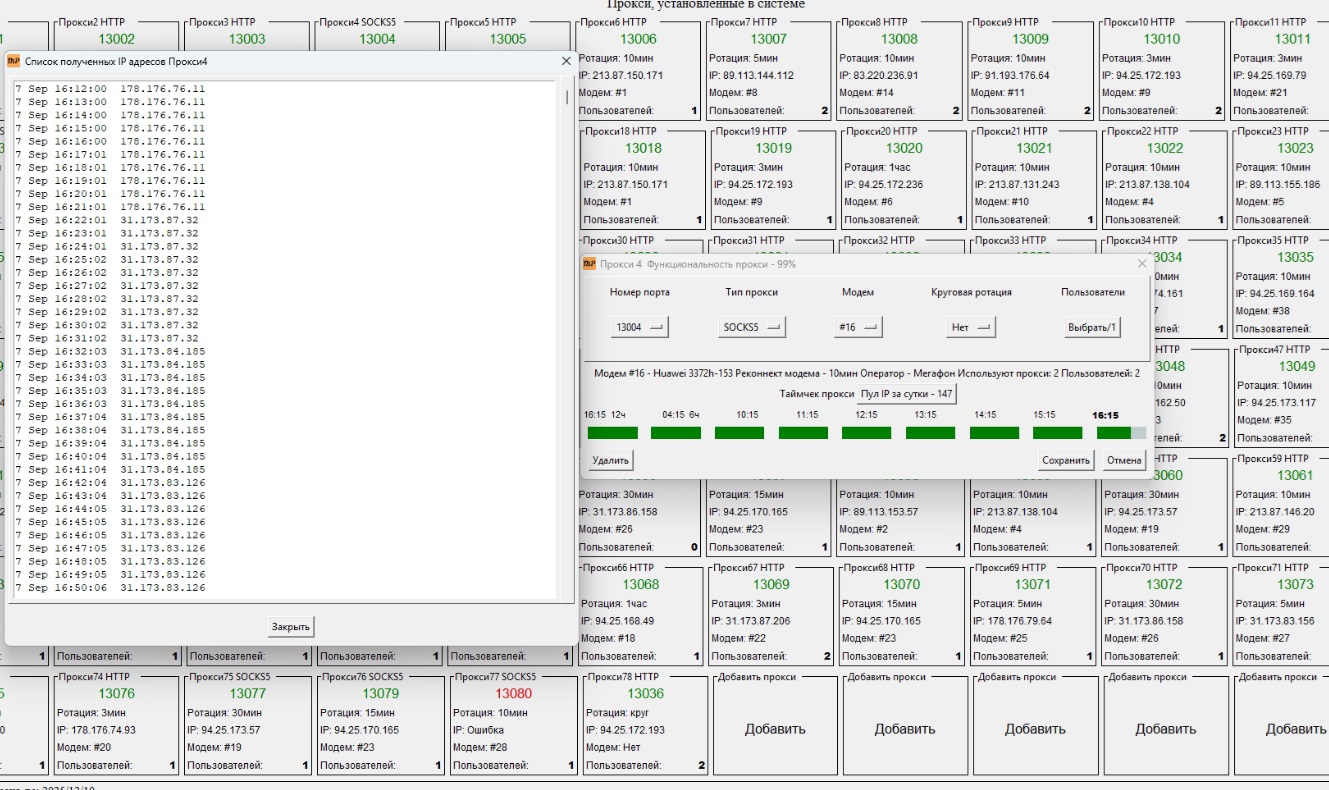Screen dimensions: 1329x790
Task: Click the partially filled bar under bold 16:15
Action: 1122,433
